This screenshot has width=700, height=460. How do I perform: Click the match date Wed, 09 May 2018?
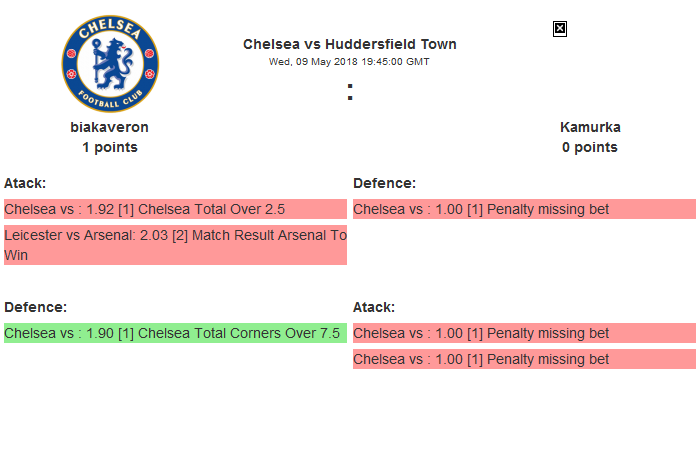349,62
